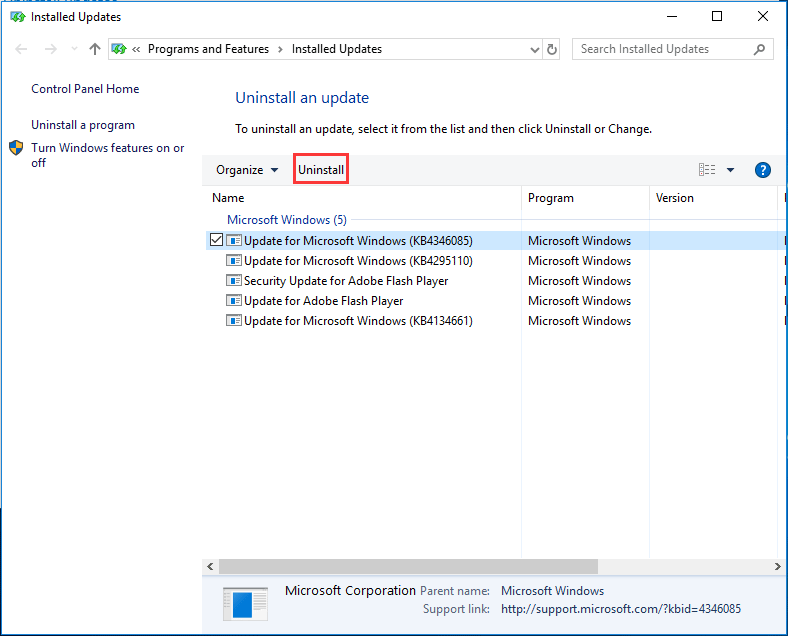The width and height of the screenshot is (788, 636).
Task: Close the Installed Updates window
Action: 762,17
